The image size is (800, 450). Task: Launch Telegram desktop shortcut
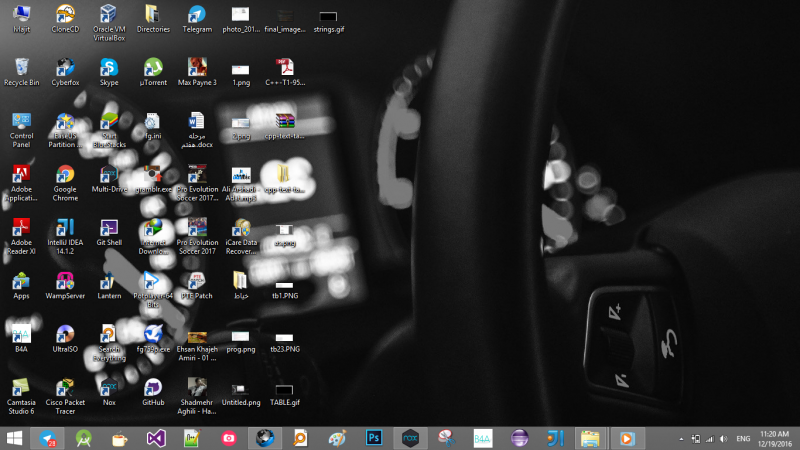click(x=197, y=19)
